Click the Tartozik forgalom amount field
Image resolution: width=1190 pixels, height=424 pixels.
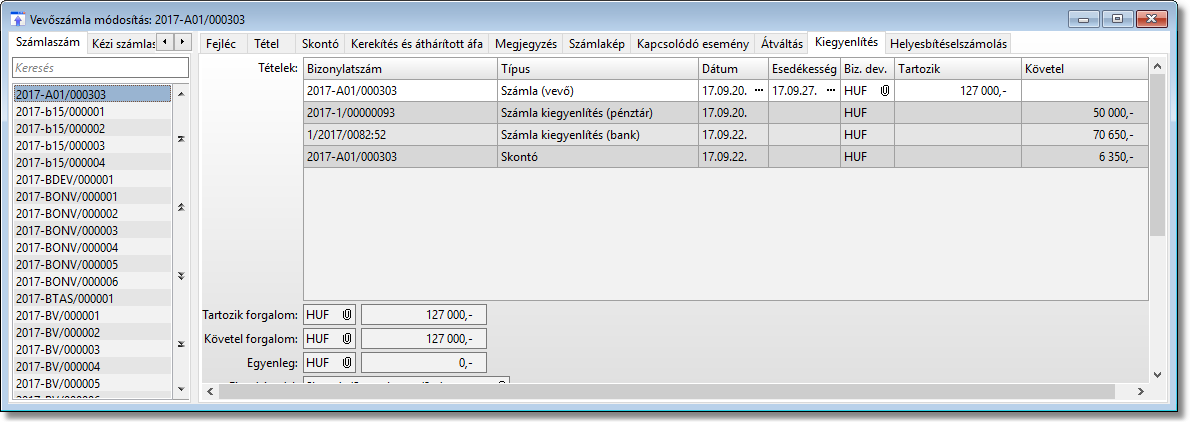(423, 315)
